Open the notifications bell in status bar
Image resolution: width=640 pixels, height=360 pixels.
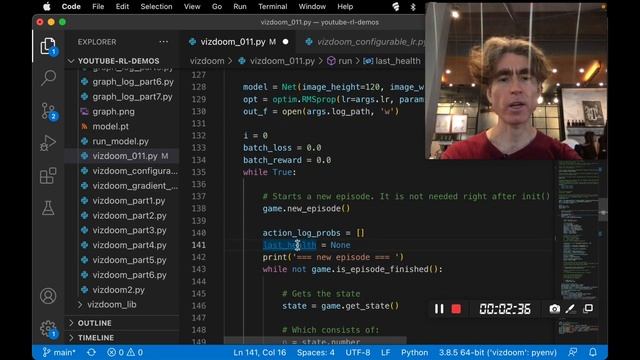593,352
